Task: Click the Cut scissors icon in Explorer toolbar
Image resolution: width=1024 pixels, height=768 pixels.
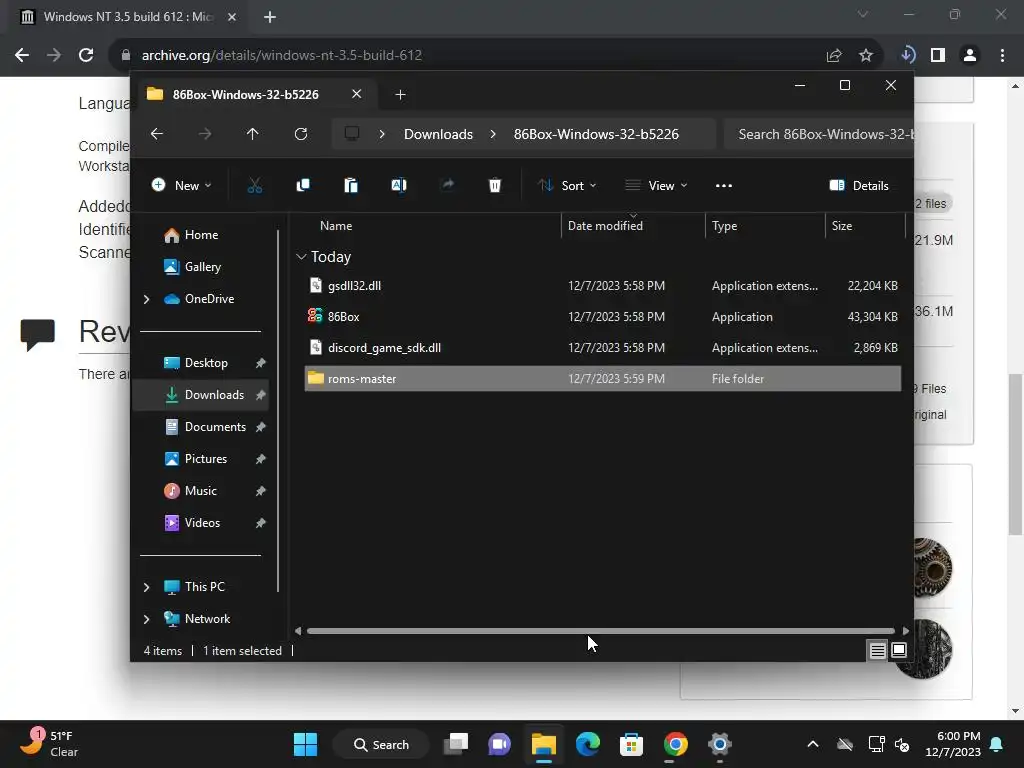Action: click(255, 186)
